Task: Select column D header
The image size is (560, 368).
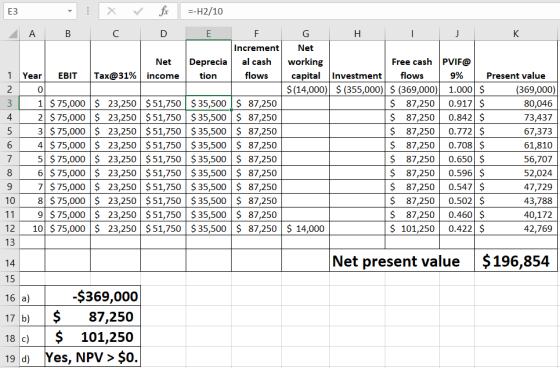Action: click(x=163, y=34)
